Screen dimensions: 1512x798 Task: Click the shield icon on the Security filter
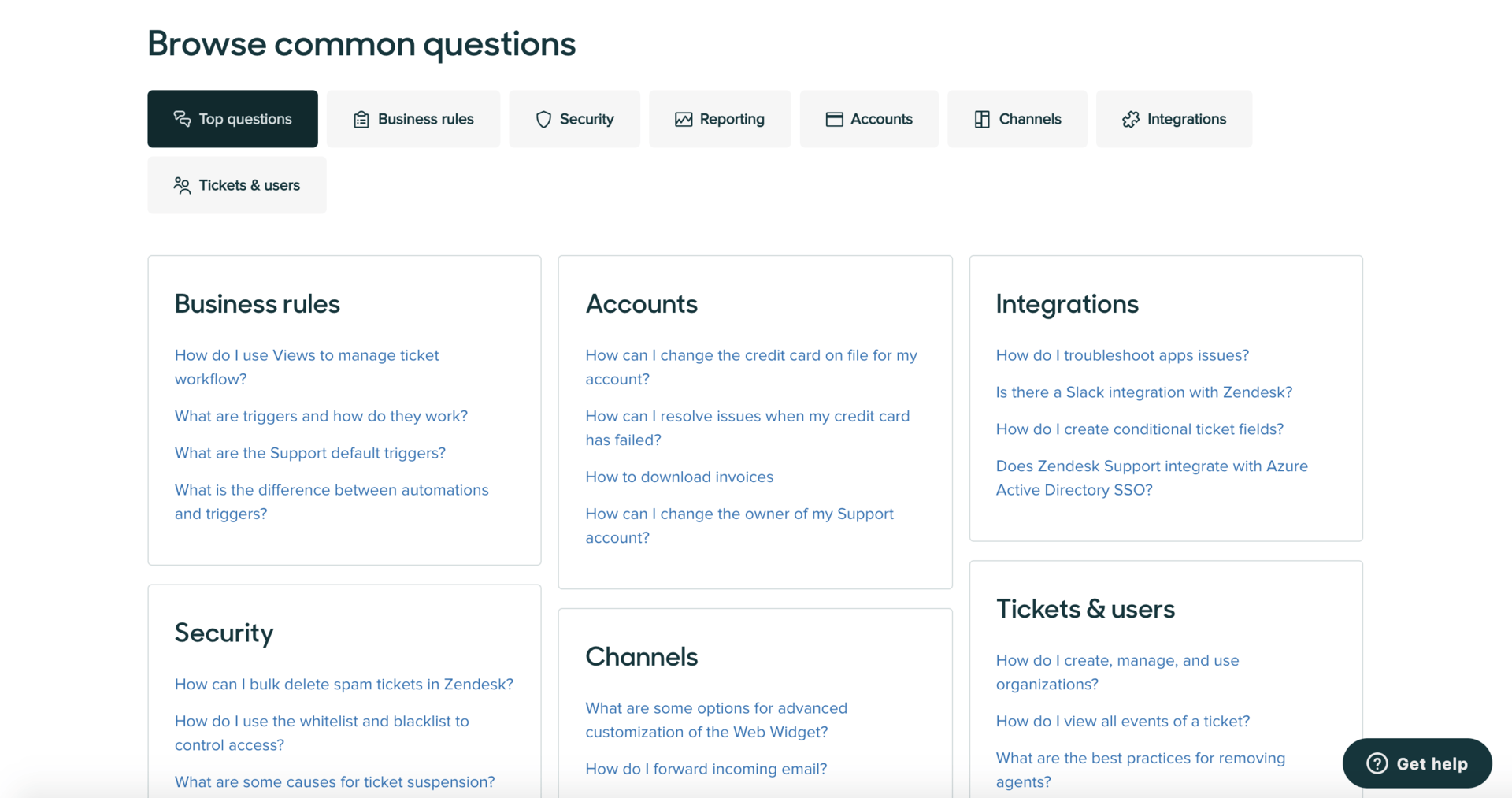[x=543, y=119]
